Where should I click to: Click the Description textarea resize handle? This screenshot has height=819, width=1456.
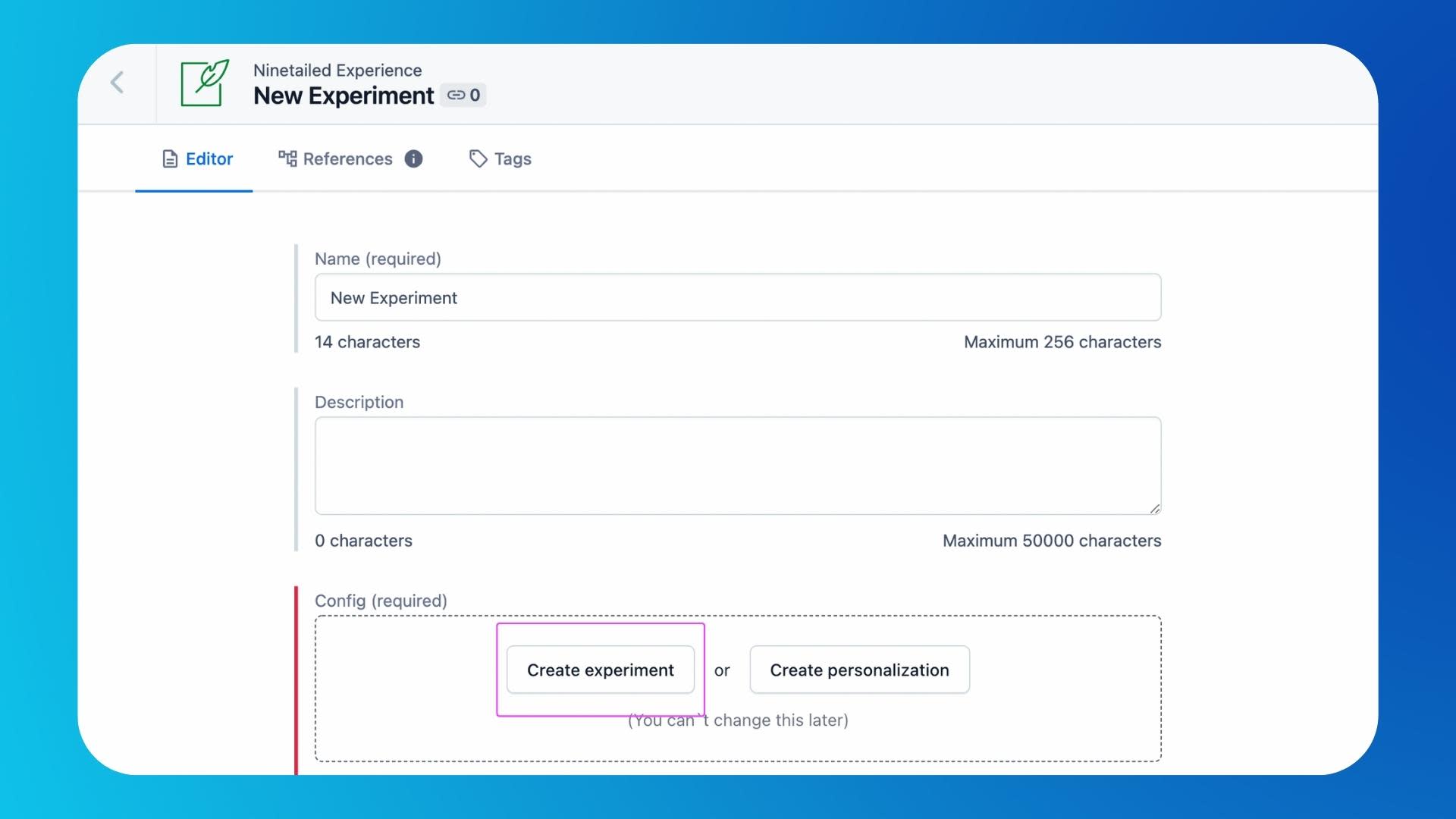1154,508
